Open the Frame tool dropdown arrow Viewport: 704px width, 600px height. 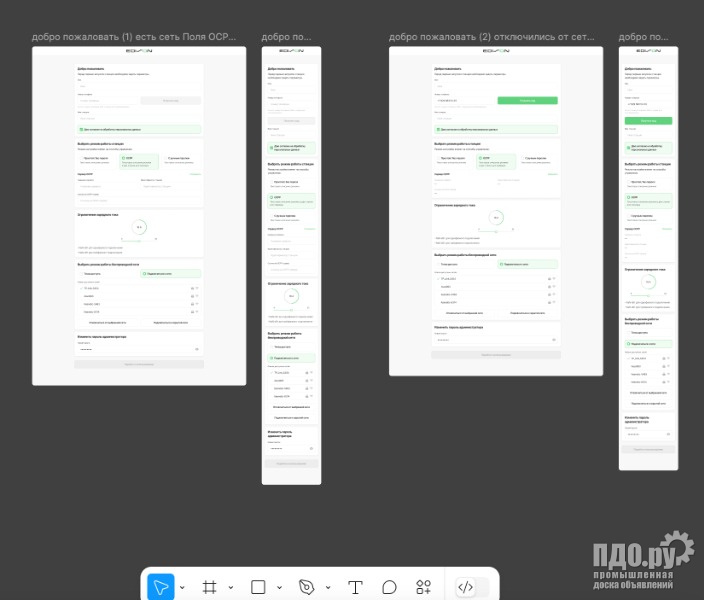click(230, 588)
